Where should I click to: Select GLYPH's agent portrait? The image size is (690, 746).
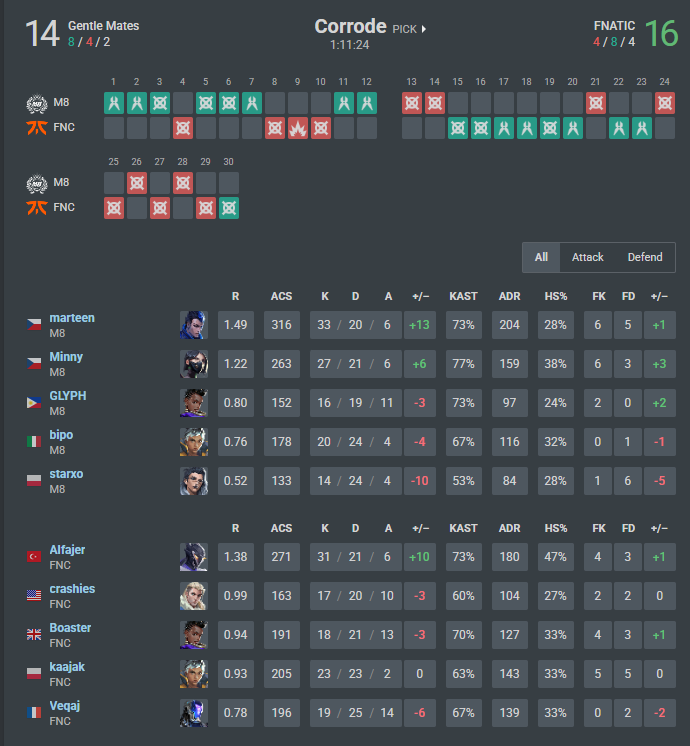[194, 403]
